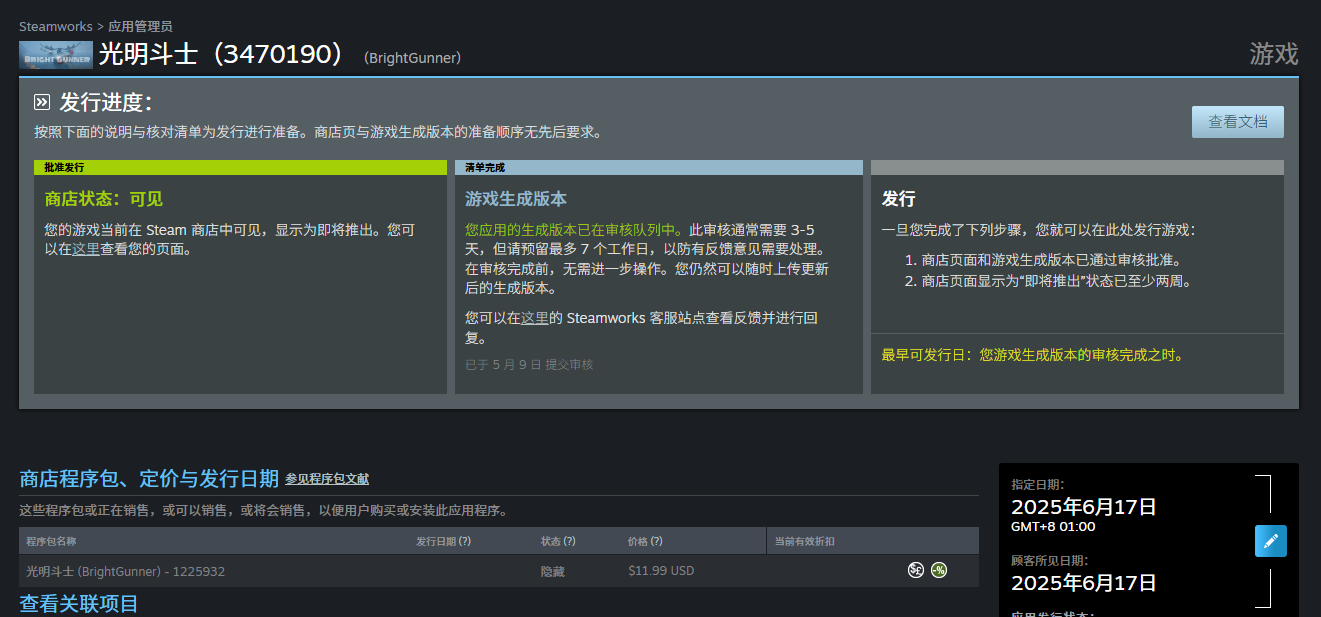Go to Steamworks breadcrumb link
1321x617 pixels.
[55, 26]
